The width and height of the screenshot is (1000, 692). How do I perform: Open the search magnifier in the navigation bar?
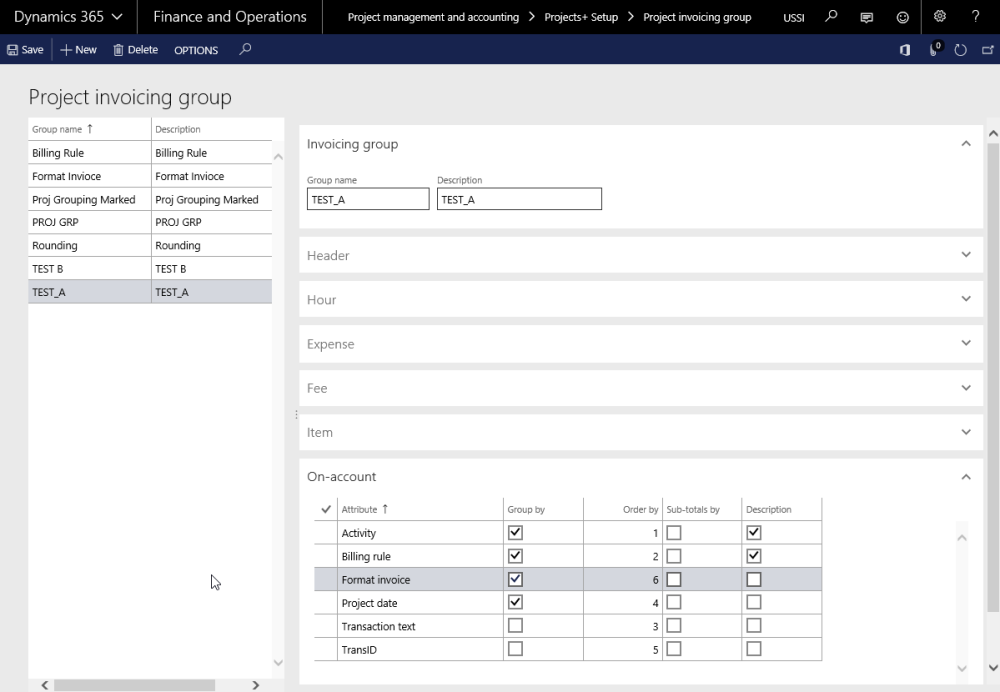point(832,17)
